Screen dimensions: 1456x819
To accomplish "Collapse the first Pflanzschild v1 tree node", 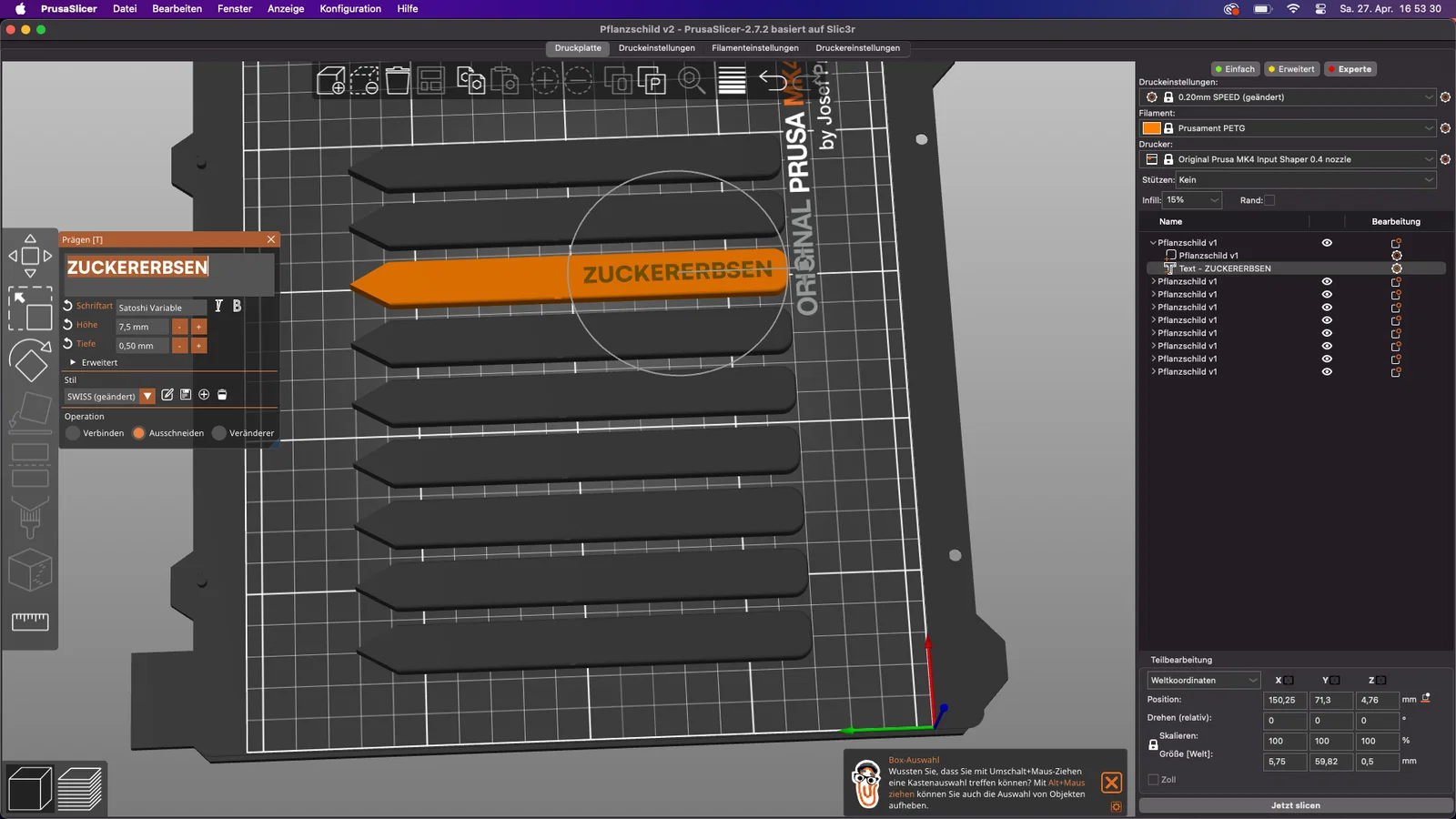I will click(1153, 243).
